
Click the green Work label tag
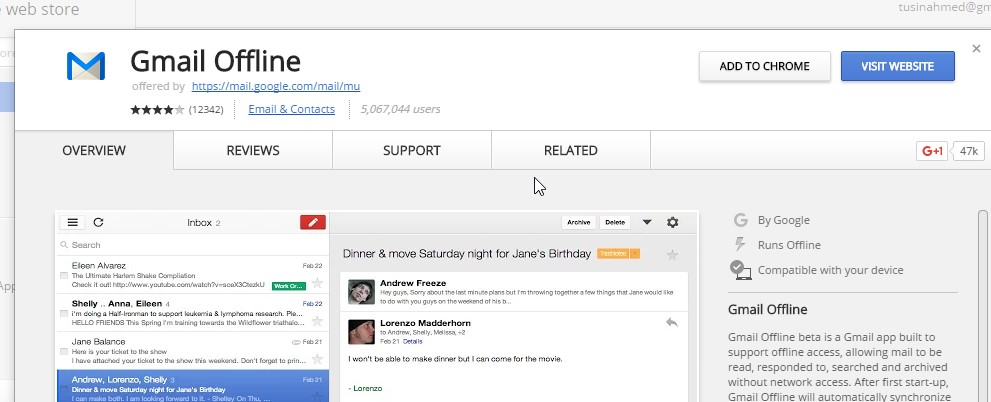click(289, 286)
